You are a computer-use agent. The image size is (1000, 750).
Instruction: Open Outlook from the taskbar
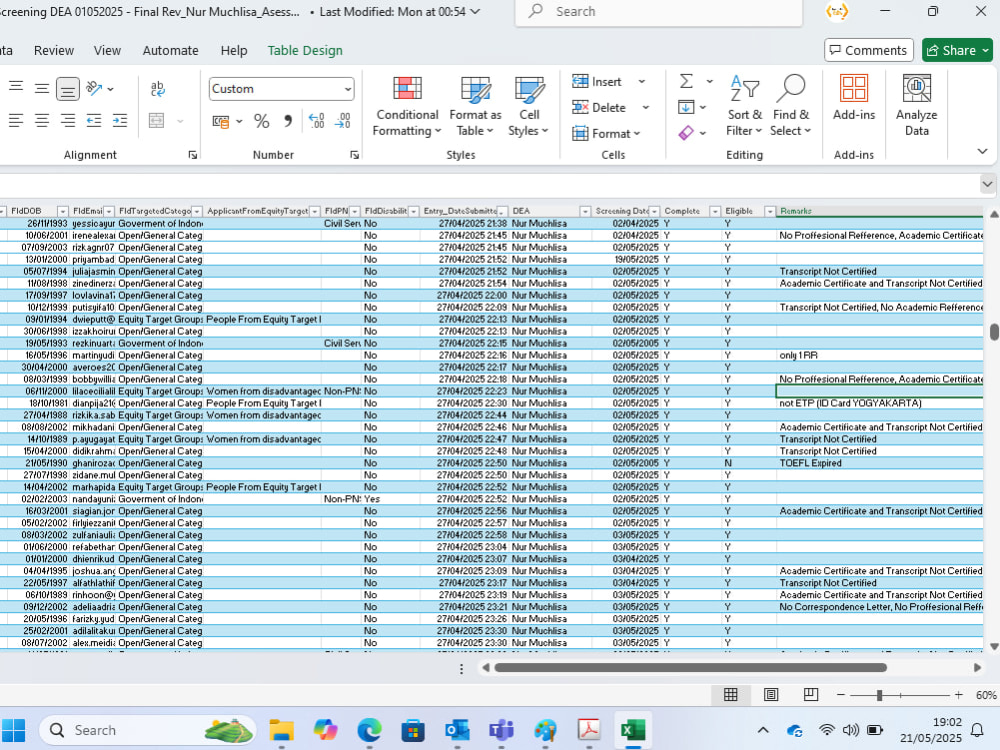tap(457, 730)
